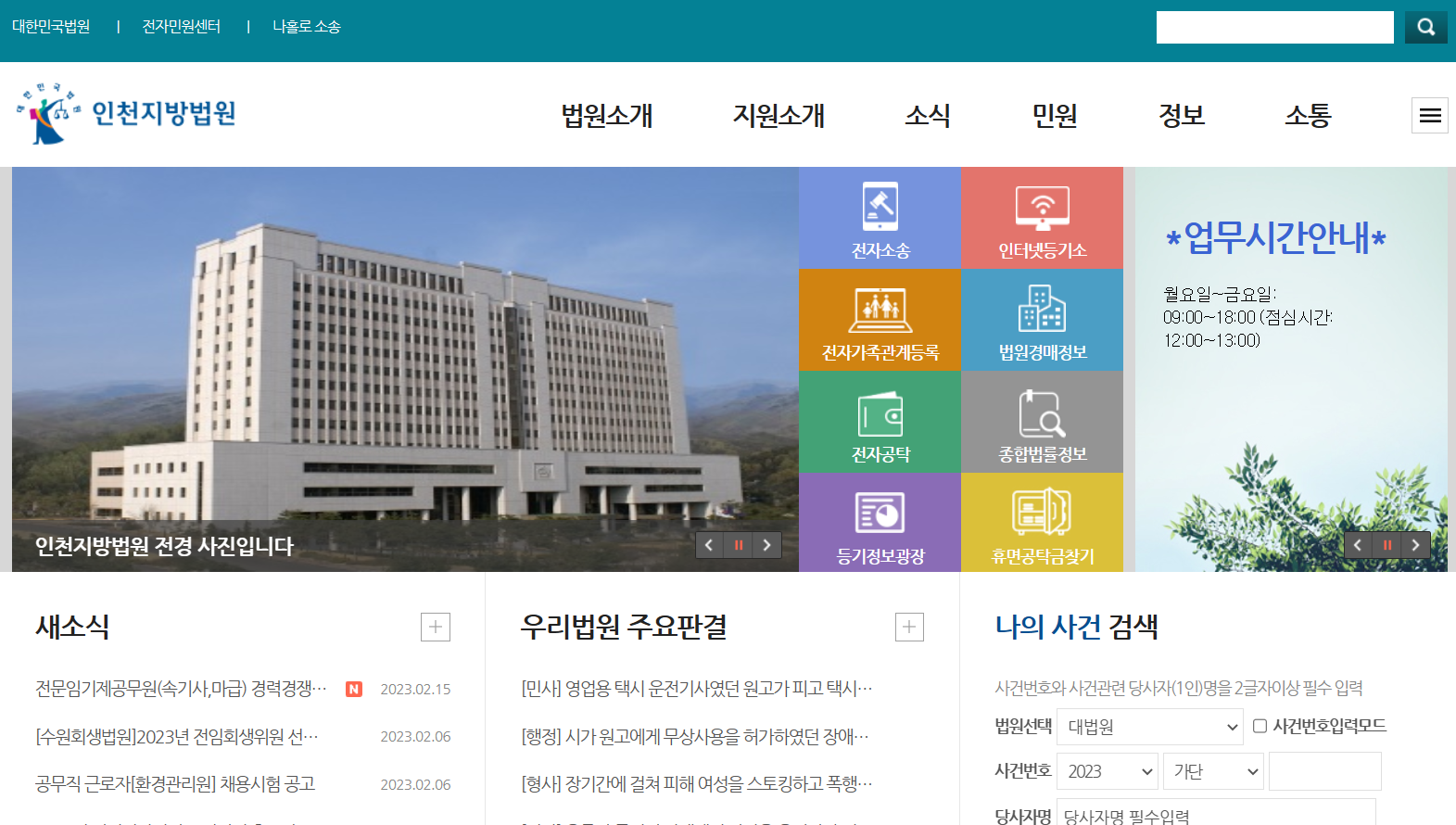Screen dimensions: 1456x825
Task: Click the 인천지방법원 logo
Action: pyautogui.click(x=126, y=113)
